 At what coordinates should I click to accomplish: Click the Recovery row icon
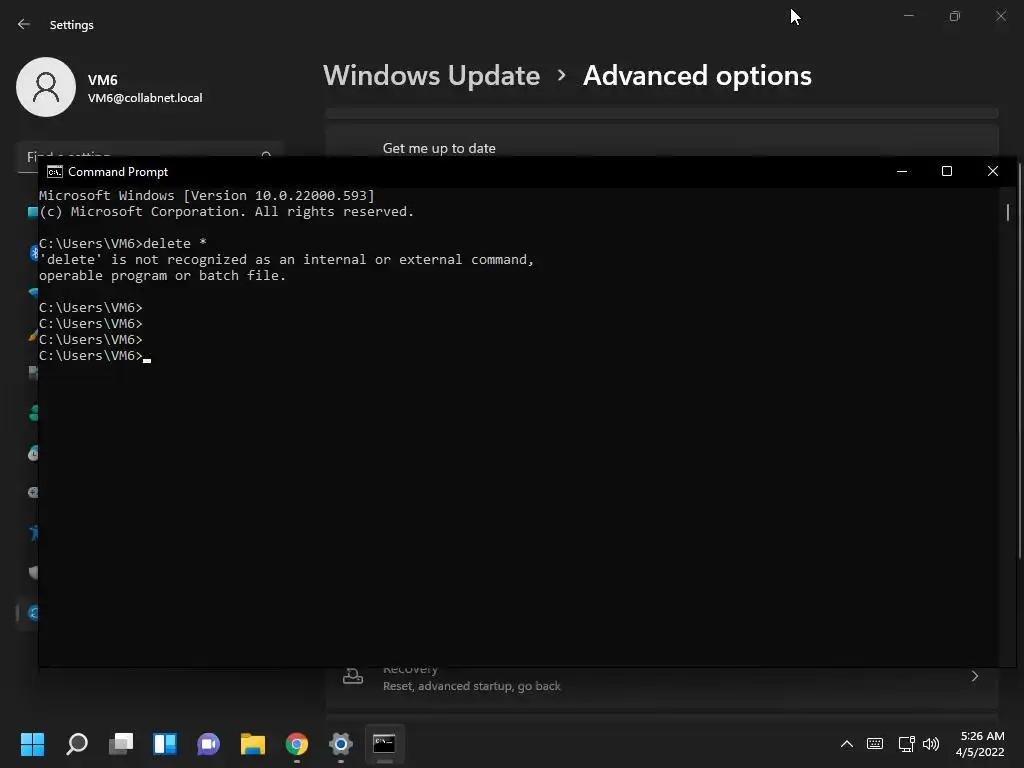coord(353,677)
